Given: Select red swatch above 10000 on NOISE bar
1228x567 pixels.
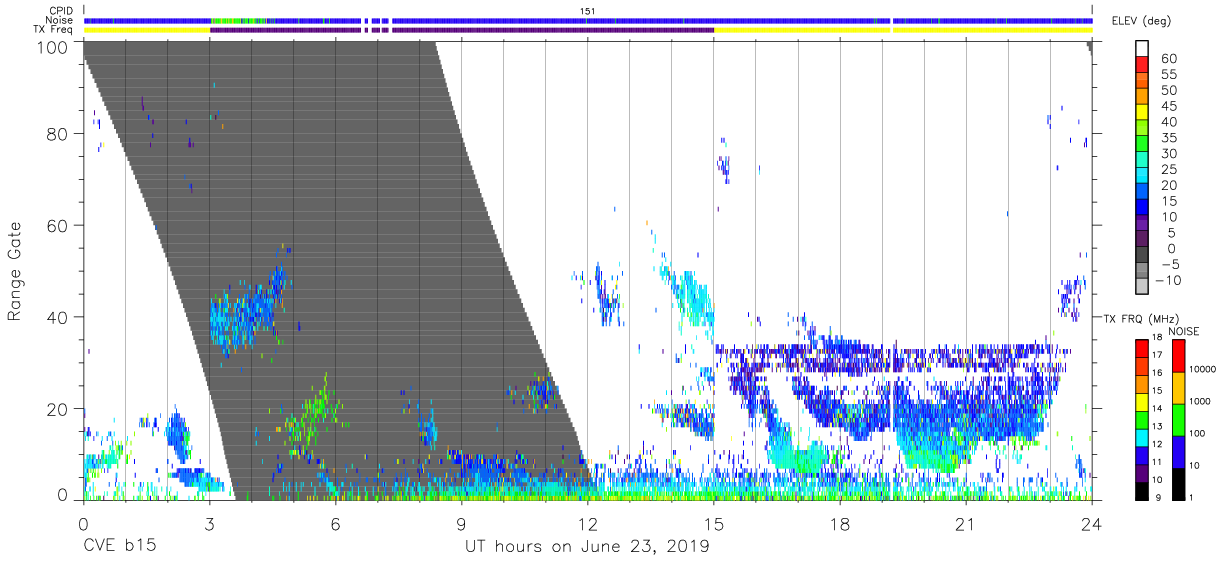Looking at the screenshot, I should tap(1178, 356).
